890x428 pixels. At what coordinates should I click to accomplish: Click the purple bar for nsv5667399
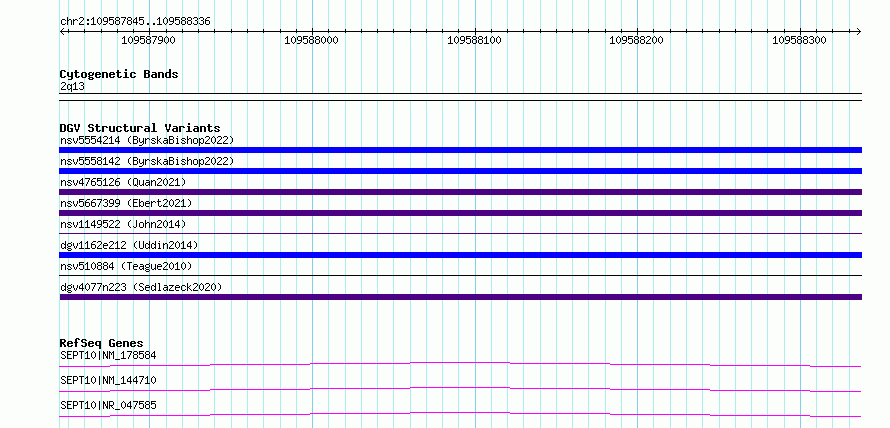coord(460,213)
